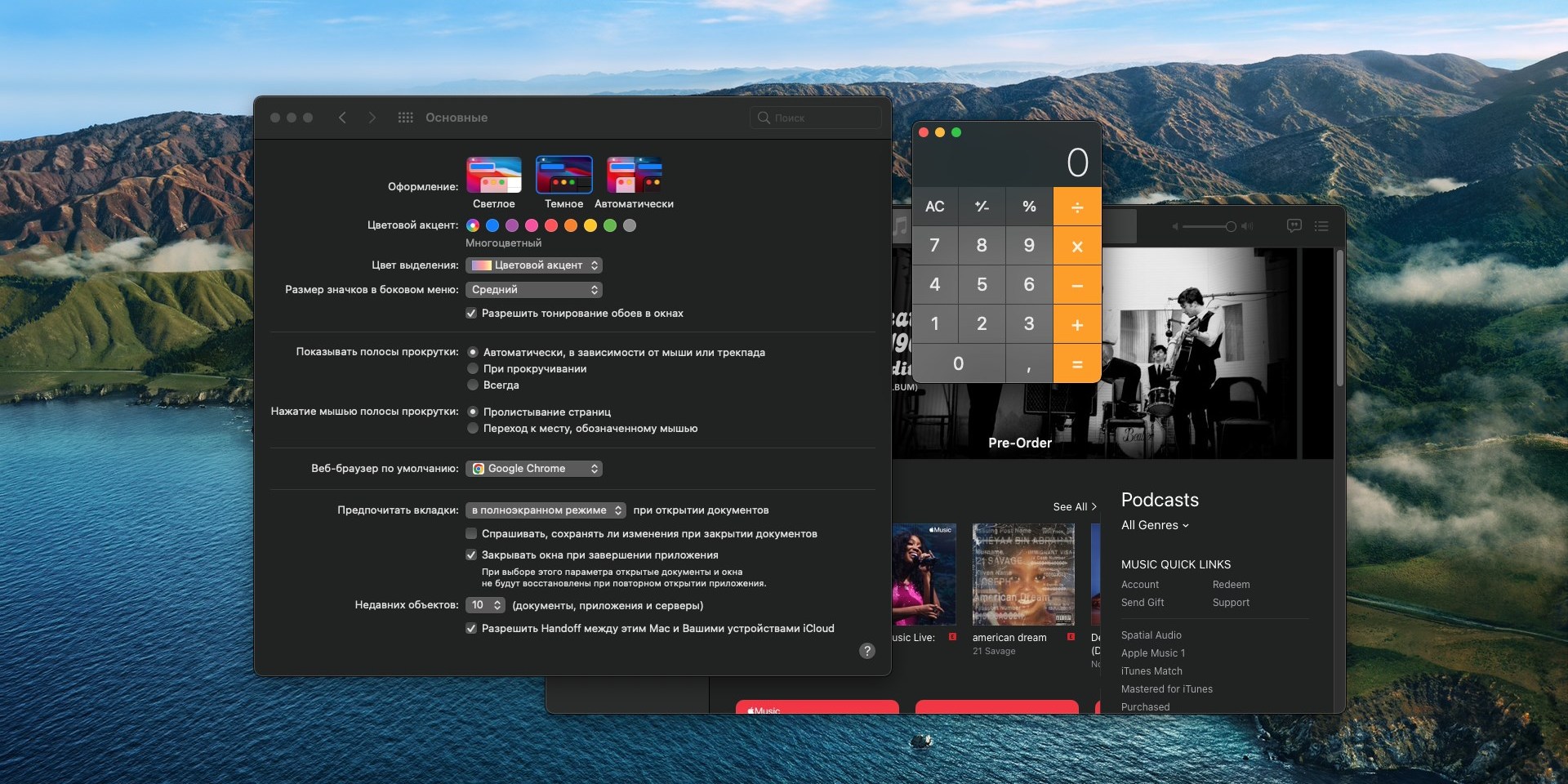Click the Поиск search field
Image resolution: width=1568 pixels, height=784 pixels.
tap(815, 118)
